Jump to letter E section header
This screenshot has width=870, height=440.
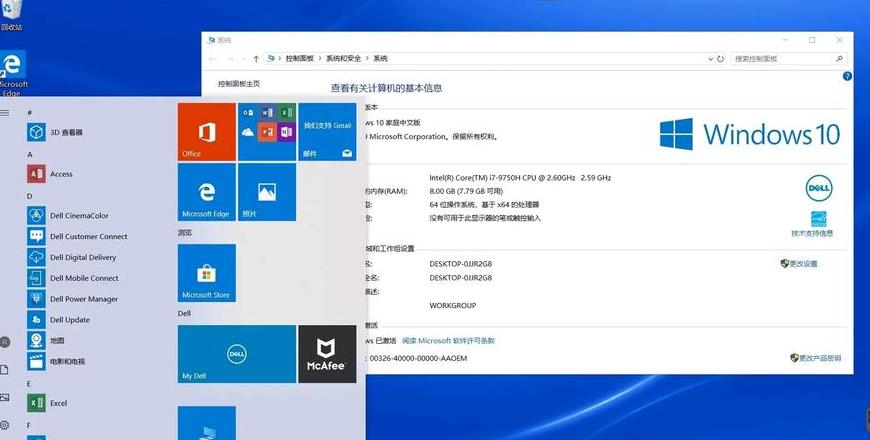pyautogui.click(x=29, y=384)
